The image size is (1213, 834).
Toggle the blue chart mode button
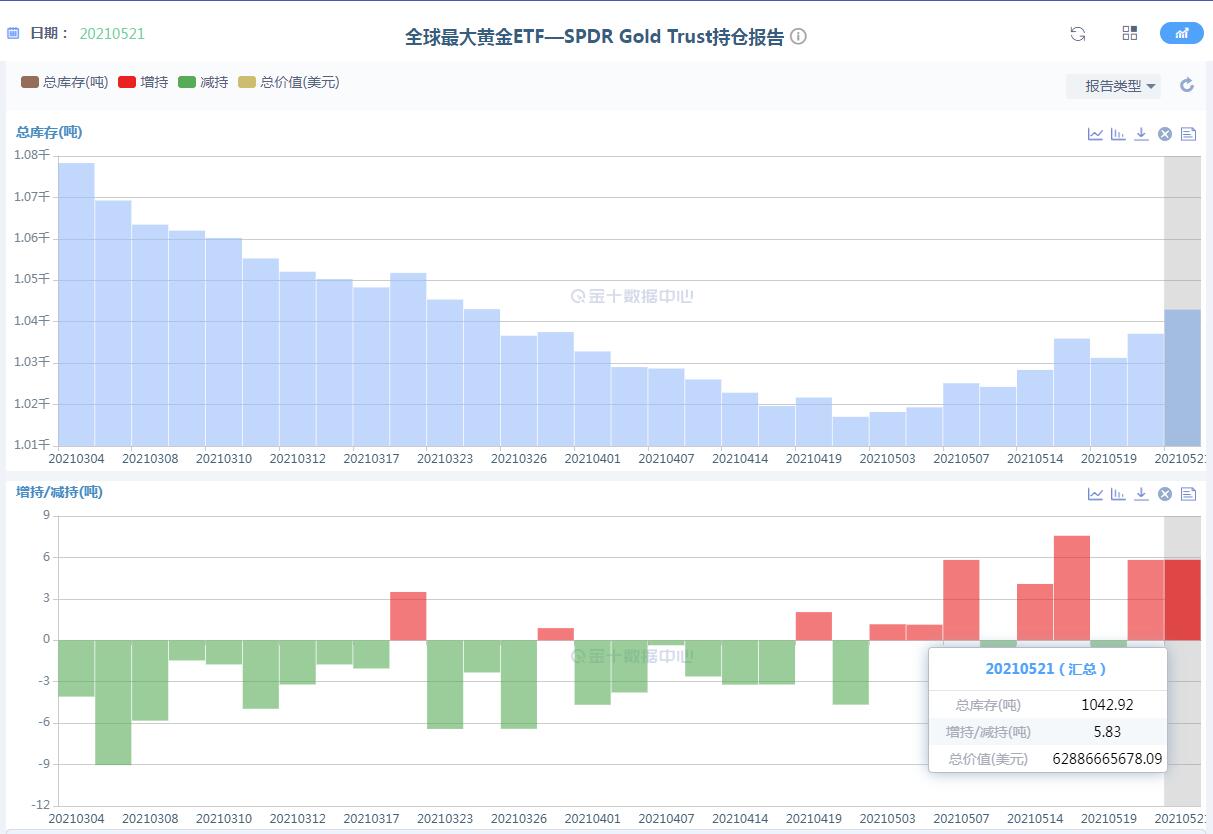pos(1182,33)
